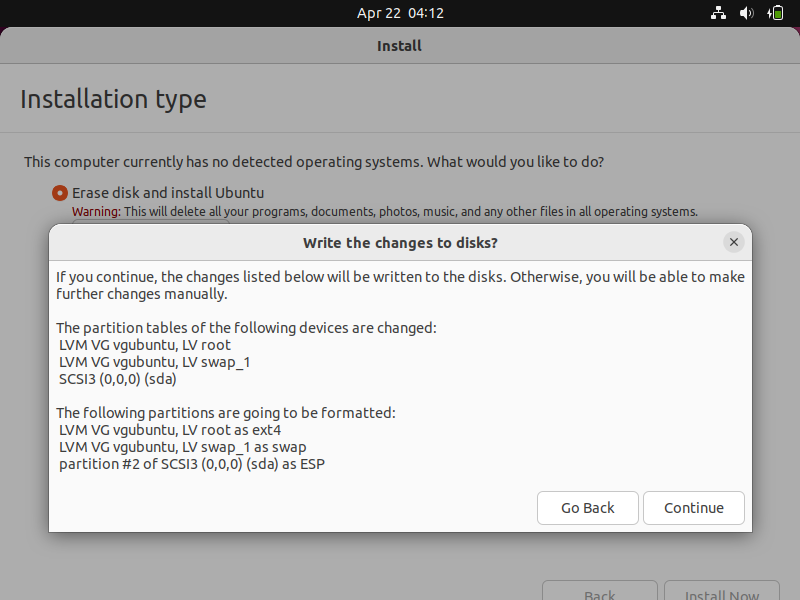This screenshot has height=600, width=800.
Task: Click the first LVM VG vgubuntu, LV root line
Action: click(x=145, y=345)
